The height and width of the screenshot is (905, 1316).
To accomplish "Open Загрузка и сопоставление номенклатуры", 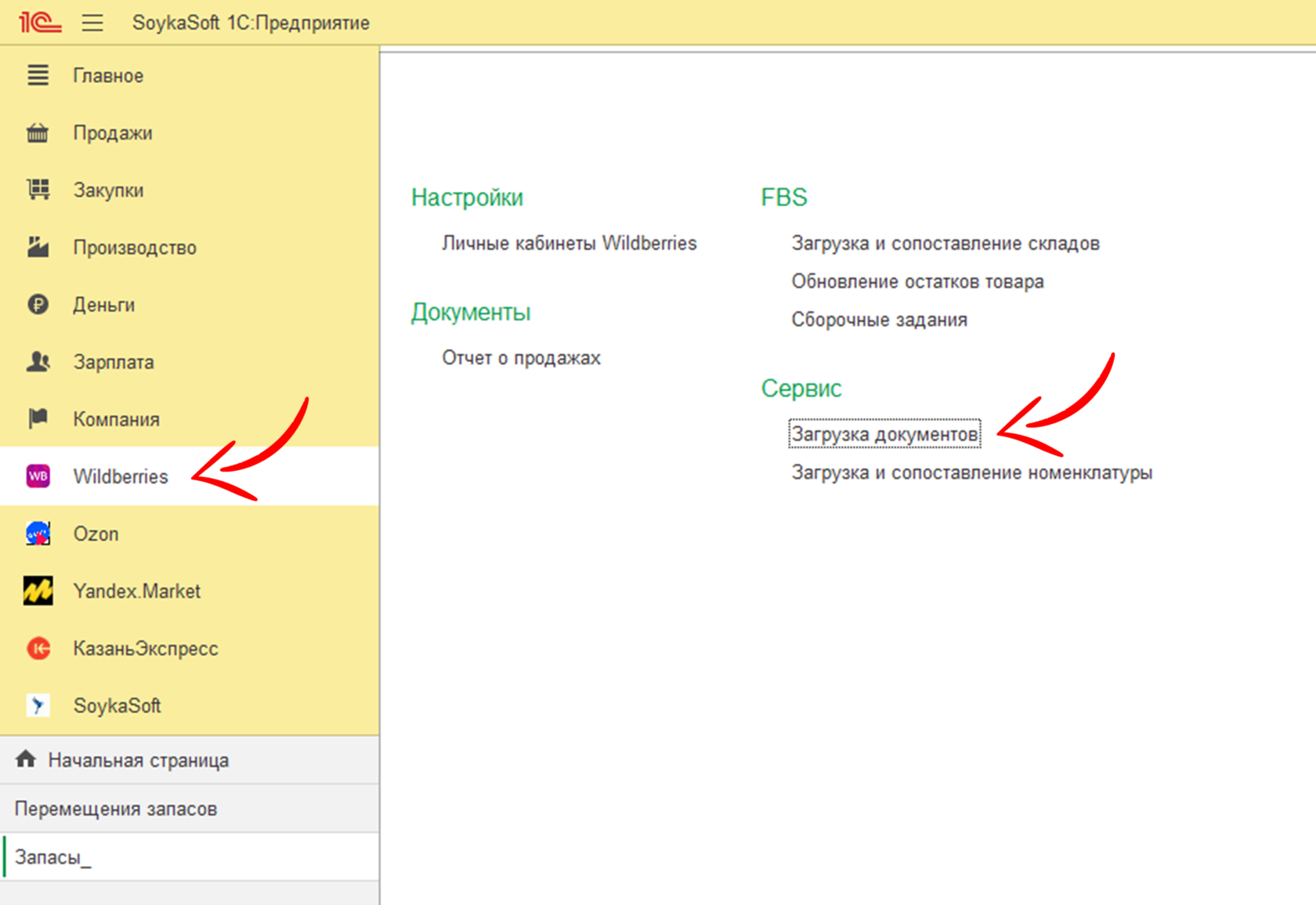I will [x=971, y=472].
